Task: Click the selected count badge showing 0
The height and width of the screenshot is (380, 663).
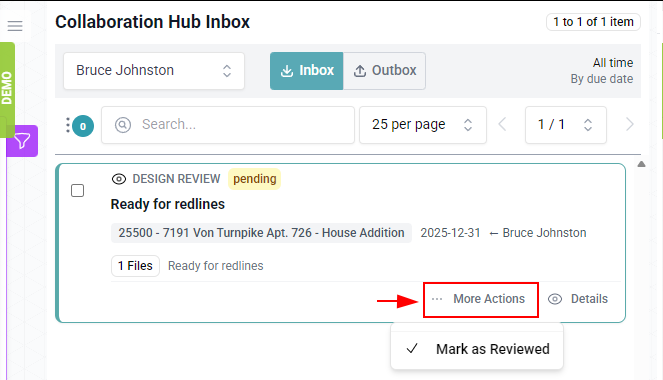Action: (83, 126)
